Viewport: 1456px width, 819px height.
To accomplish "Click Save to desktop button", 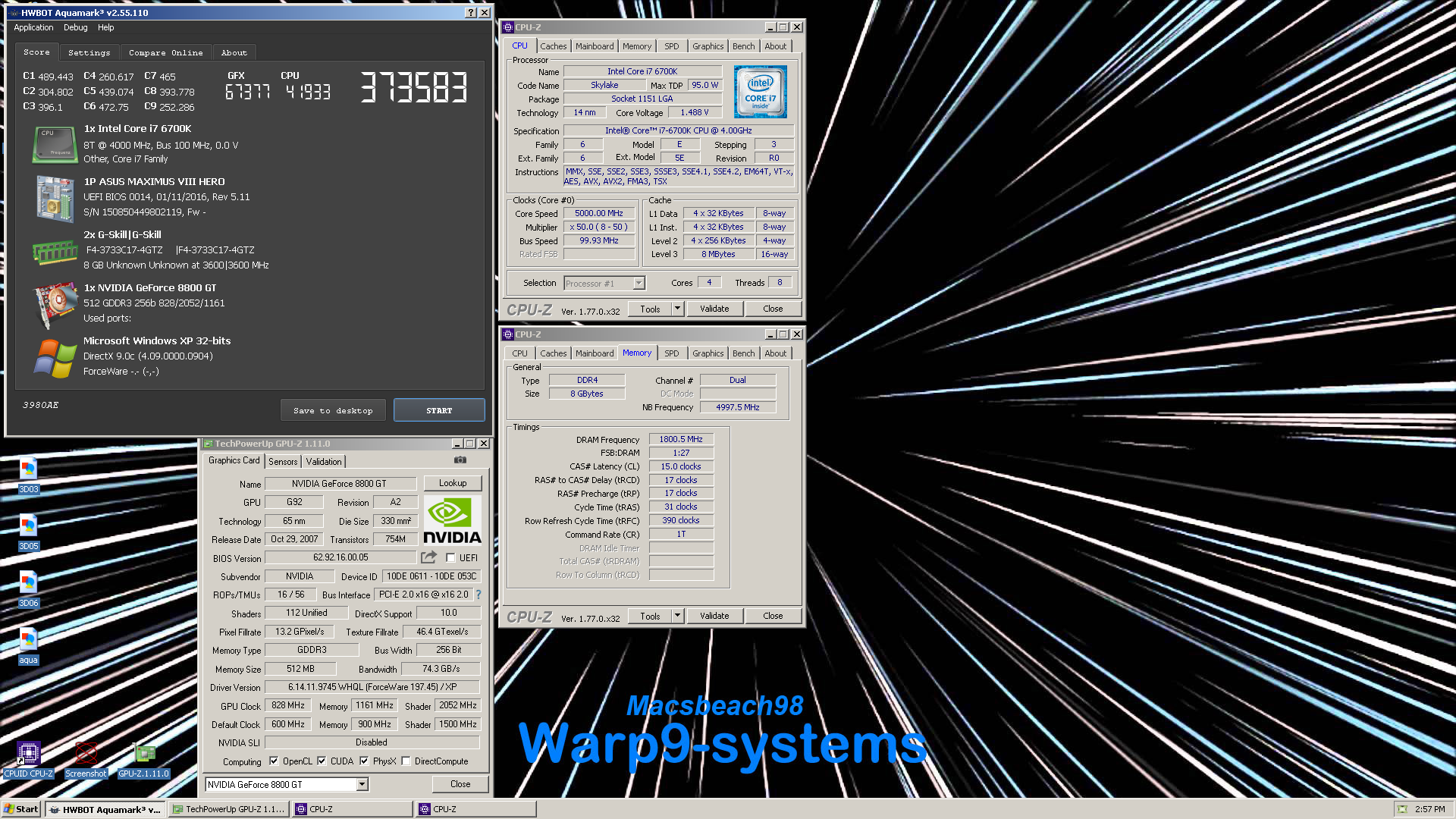I will click(333, 410).
